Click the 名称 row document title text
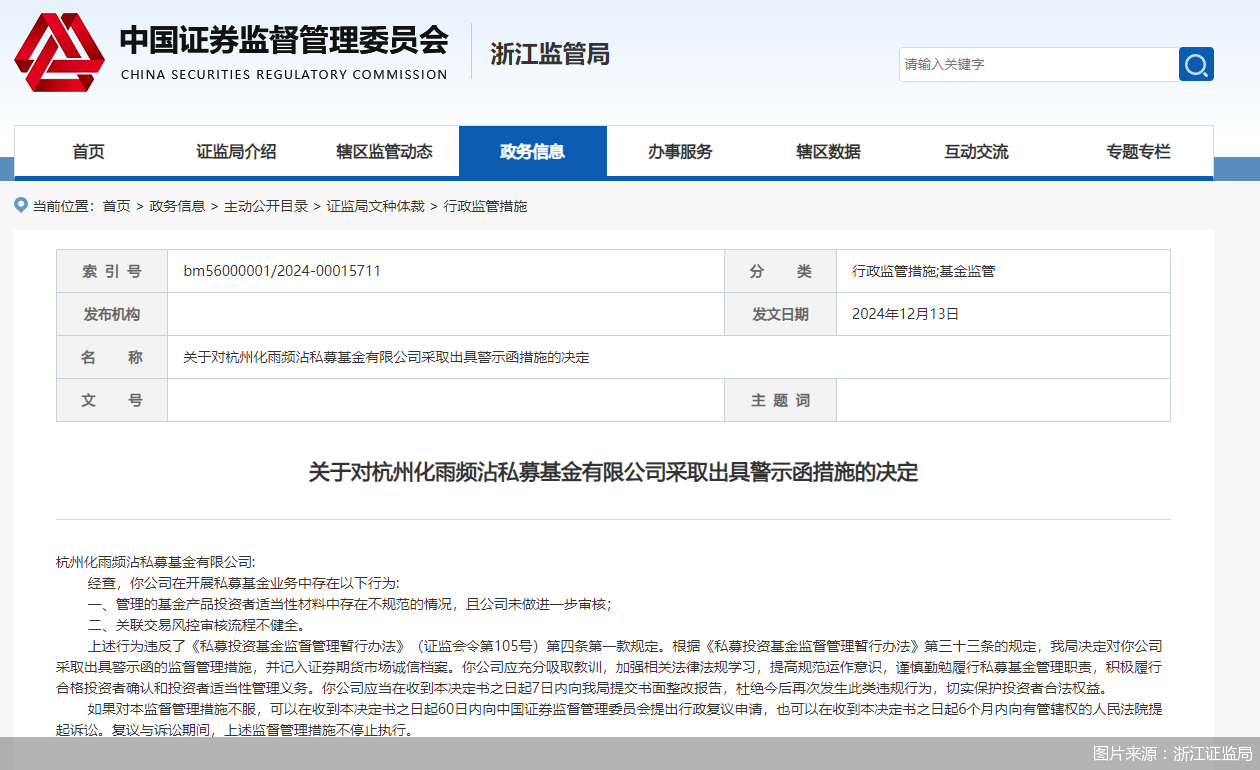1260x770 pixels. click(386, 357)
